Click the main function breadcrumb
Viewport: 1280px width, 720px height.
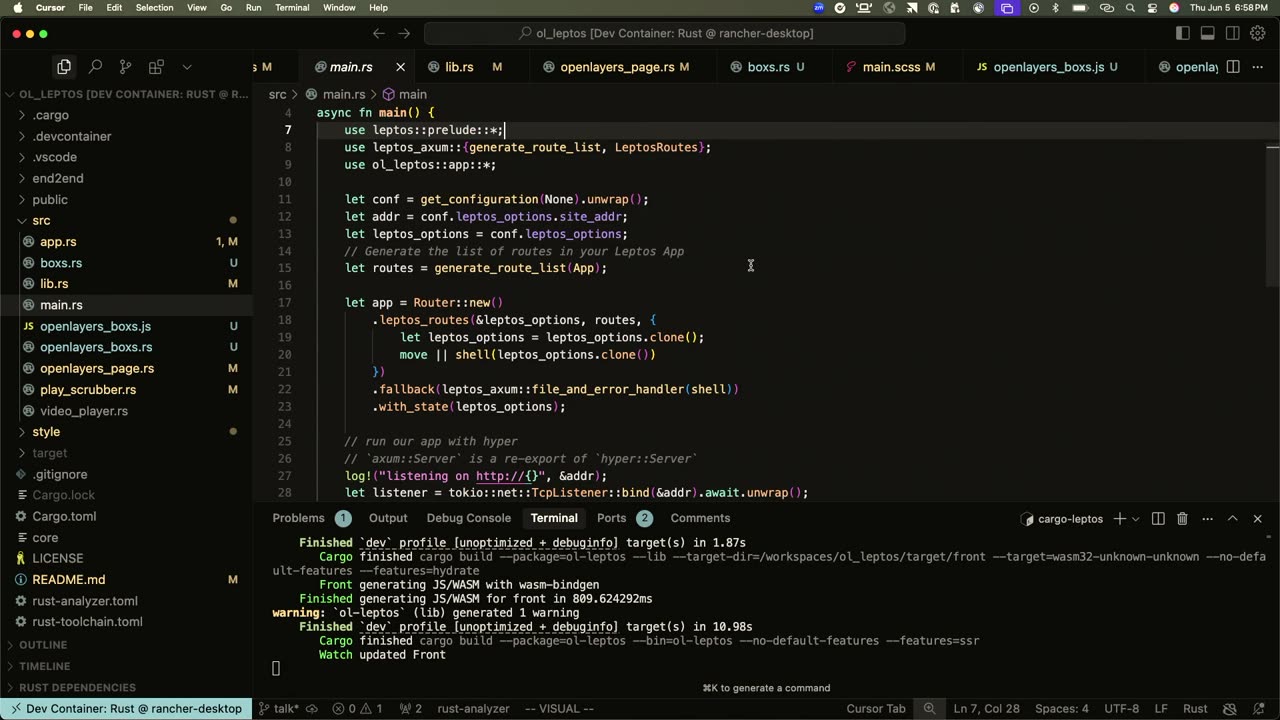tap(405, 94)
